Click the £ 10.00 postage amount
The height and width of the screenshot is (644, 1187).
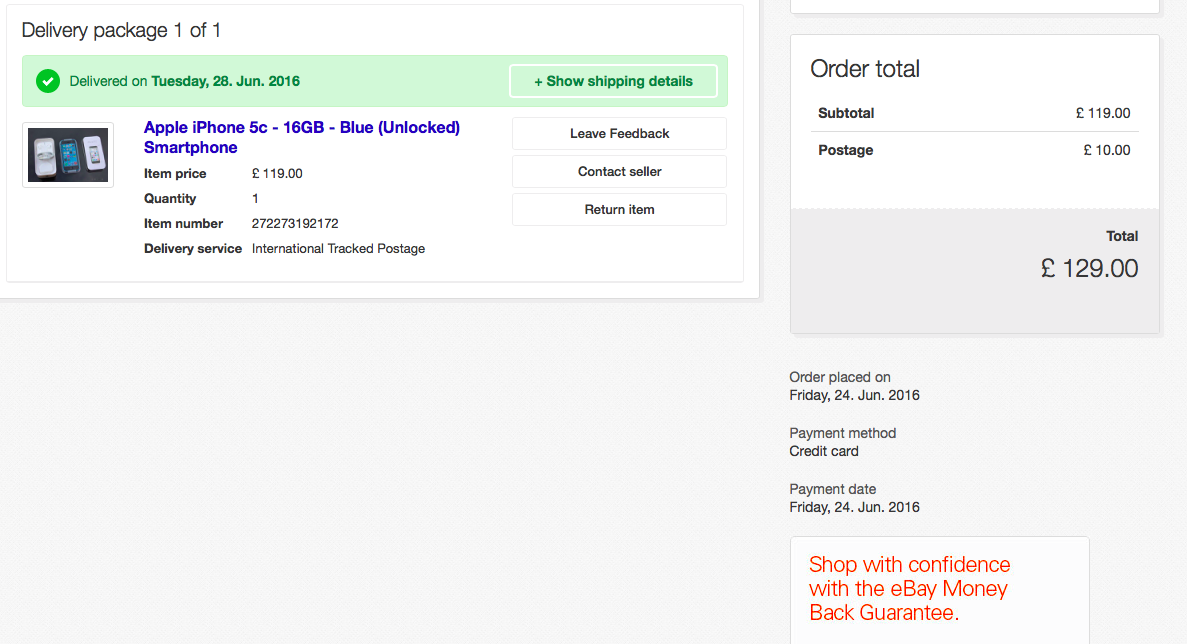[1106, 150]
